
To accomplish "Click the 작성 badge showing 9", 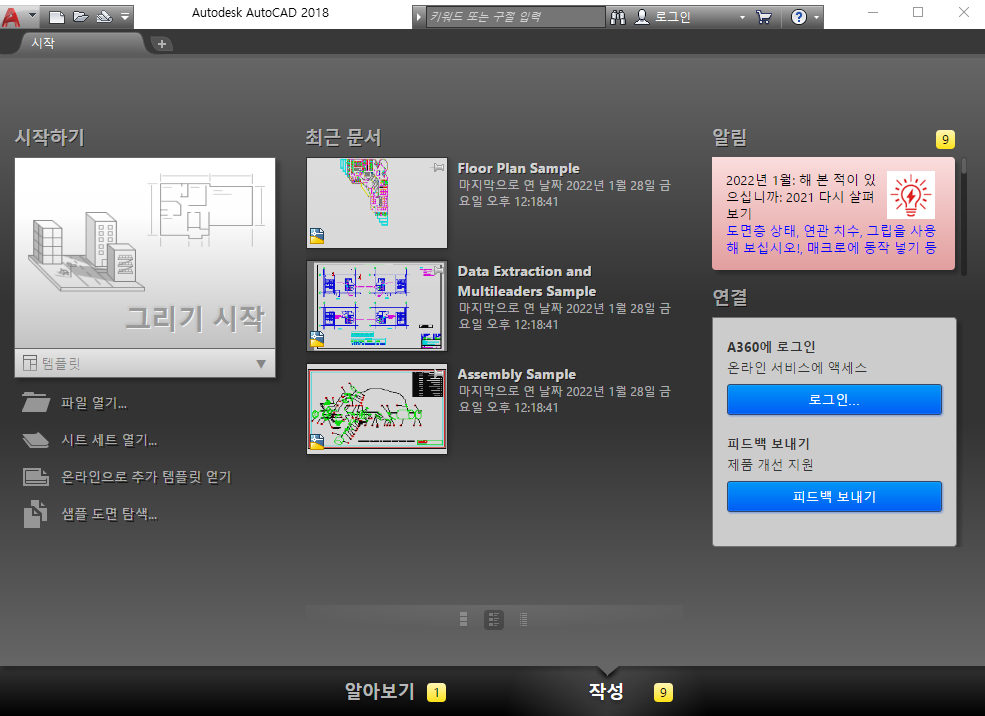I will click(x=663, y=692).
